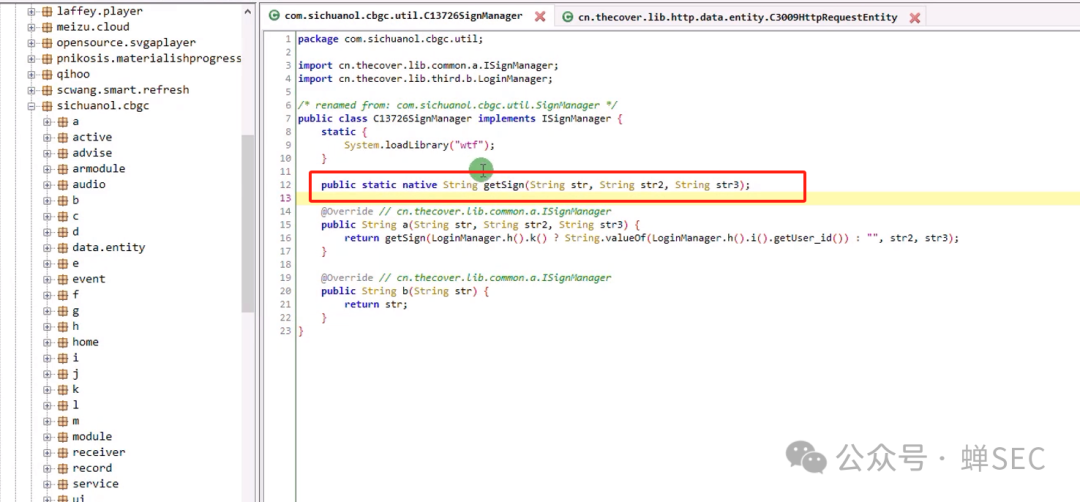This screenshot has height=502, width=1080.
Task: Expand the event subpackage node
Action: point(47,280)
